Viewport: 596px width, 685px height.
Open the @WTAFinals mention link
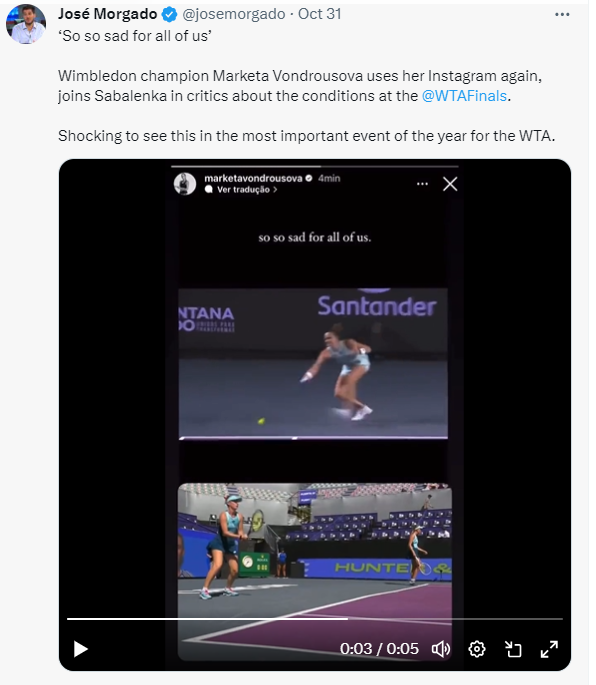[x=464, y=96]
